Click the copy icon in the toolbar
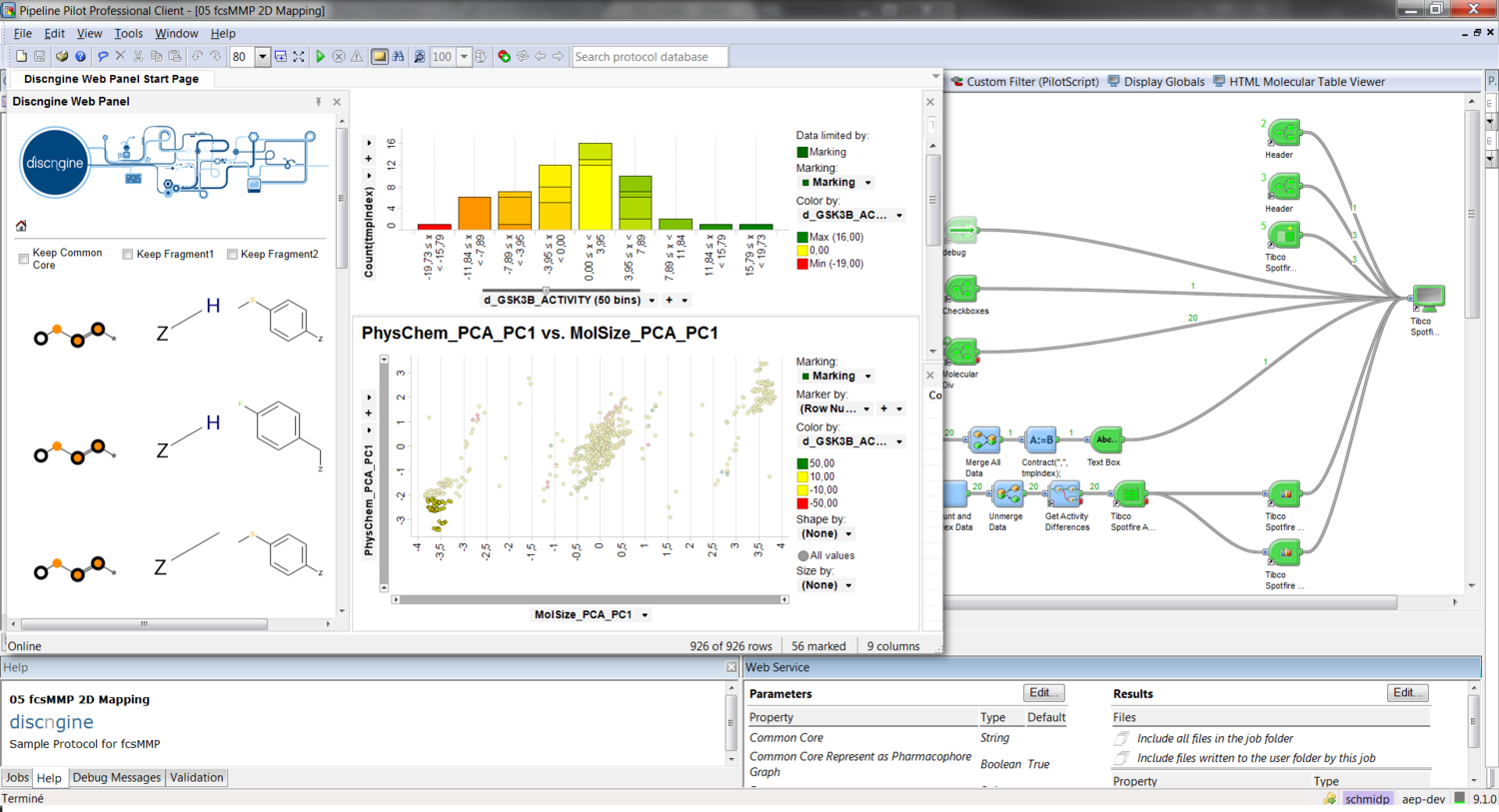This screenshot has width=1499, height=812. click(x=156, y=57)
